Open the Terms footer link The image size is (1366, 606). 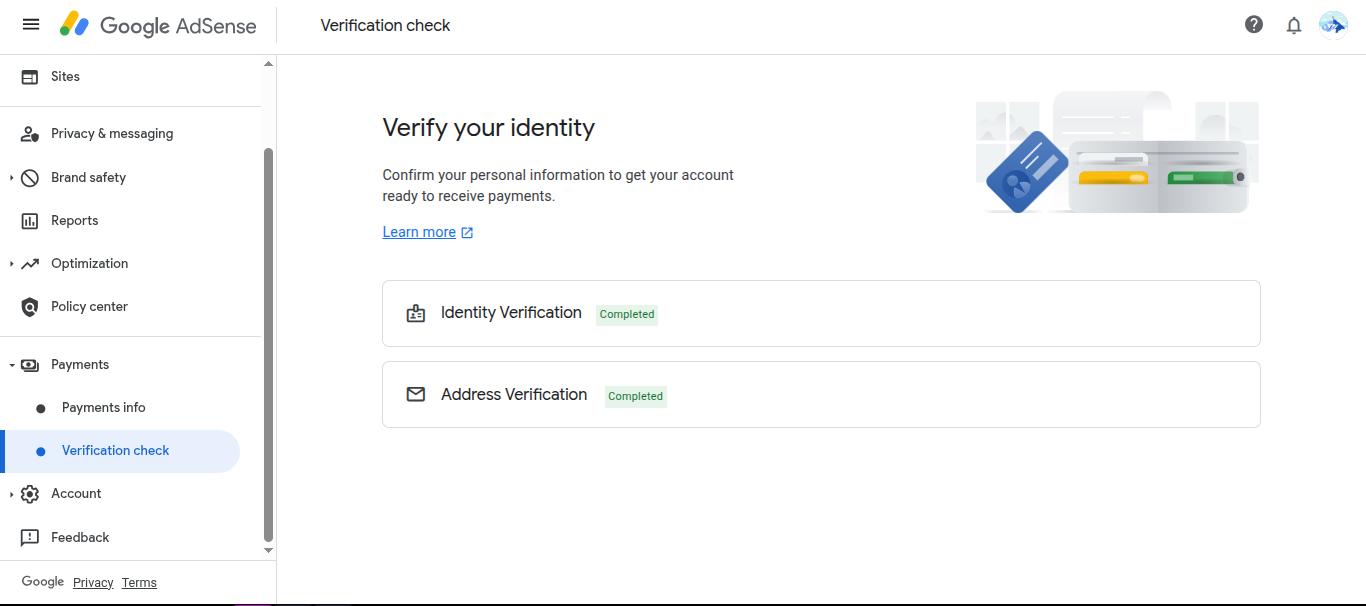[139, 583]
